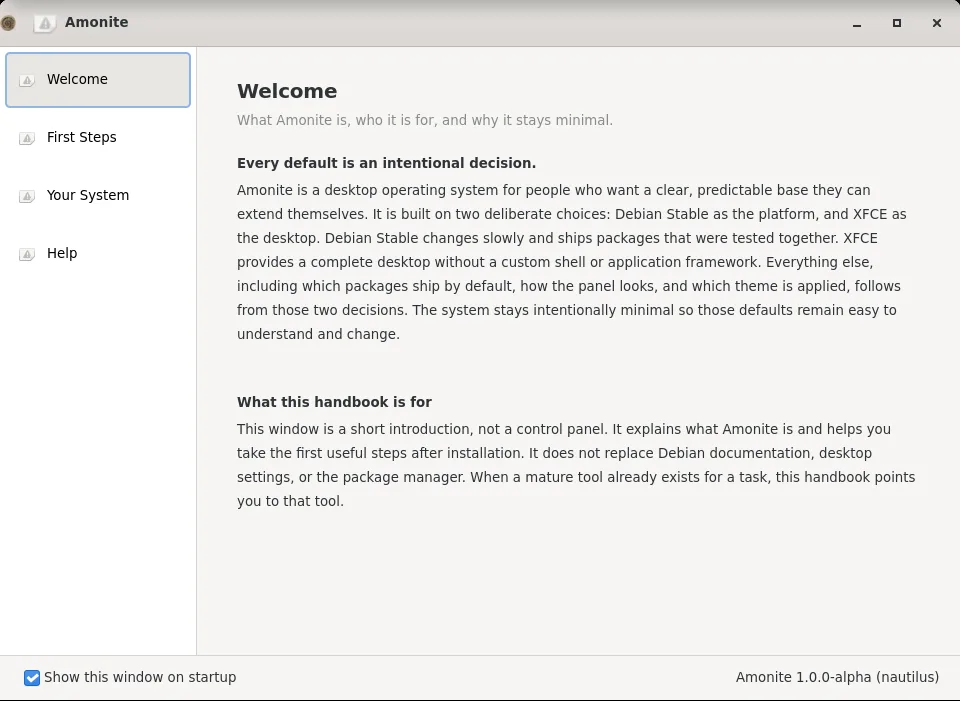Screen dimensions: 960x701
Task: Close the Amonite window
Action: [x=937, y=23]
